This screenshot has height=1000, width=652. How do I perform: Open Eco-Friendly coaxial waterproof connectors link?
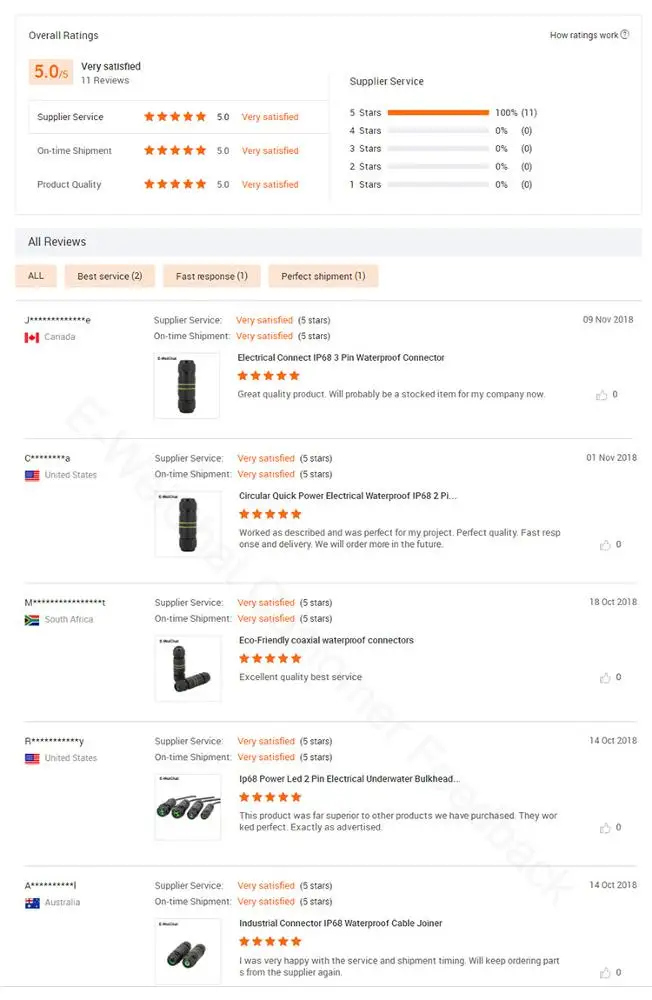[326, 641]
